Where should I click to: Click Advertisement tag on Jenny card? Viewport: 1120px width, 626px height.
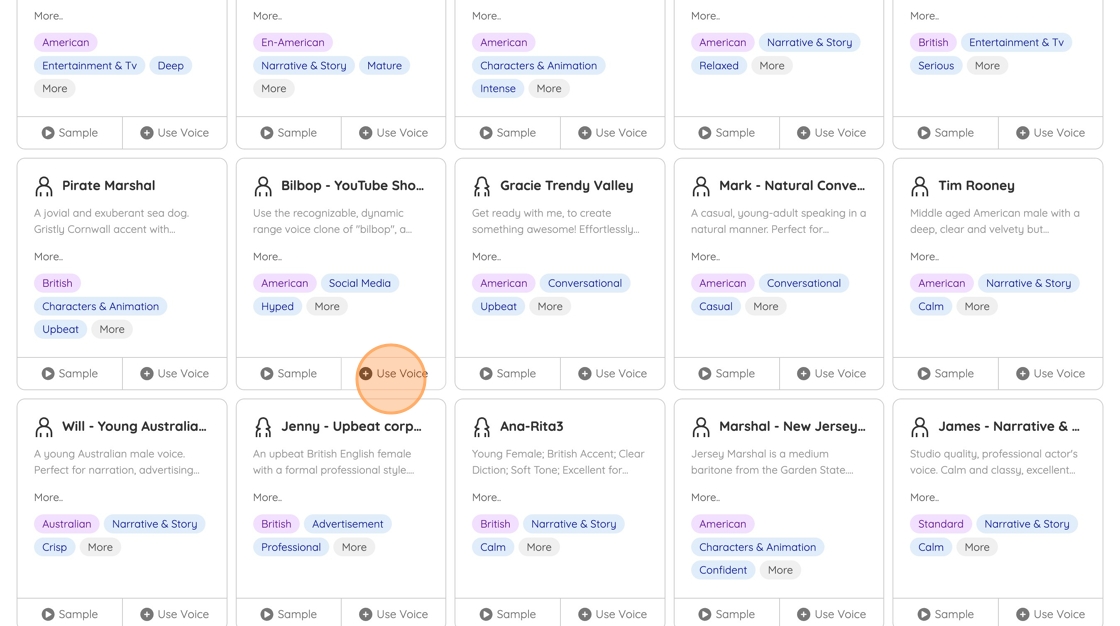click(347, 524)
